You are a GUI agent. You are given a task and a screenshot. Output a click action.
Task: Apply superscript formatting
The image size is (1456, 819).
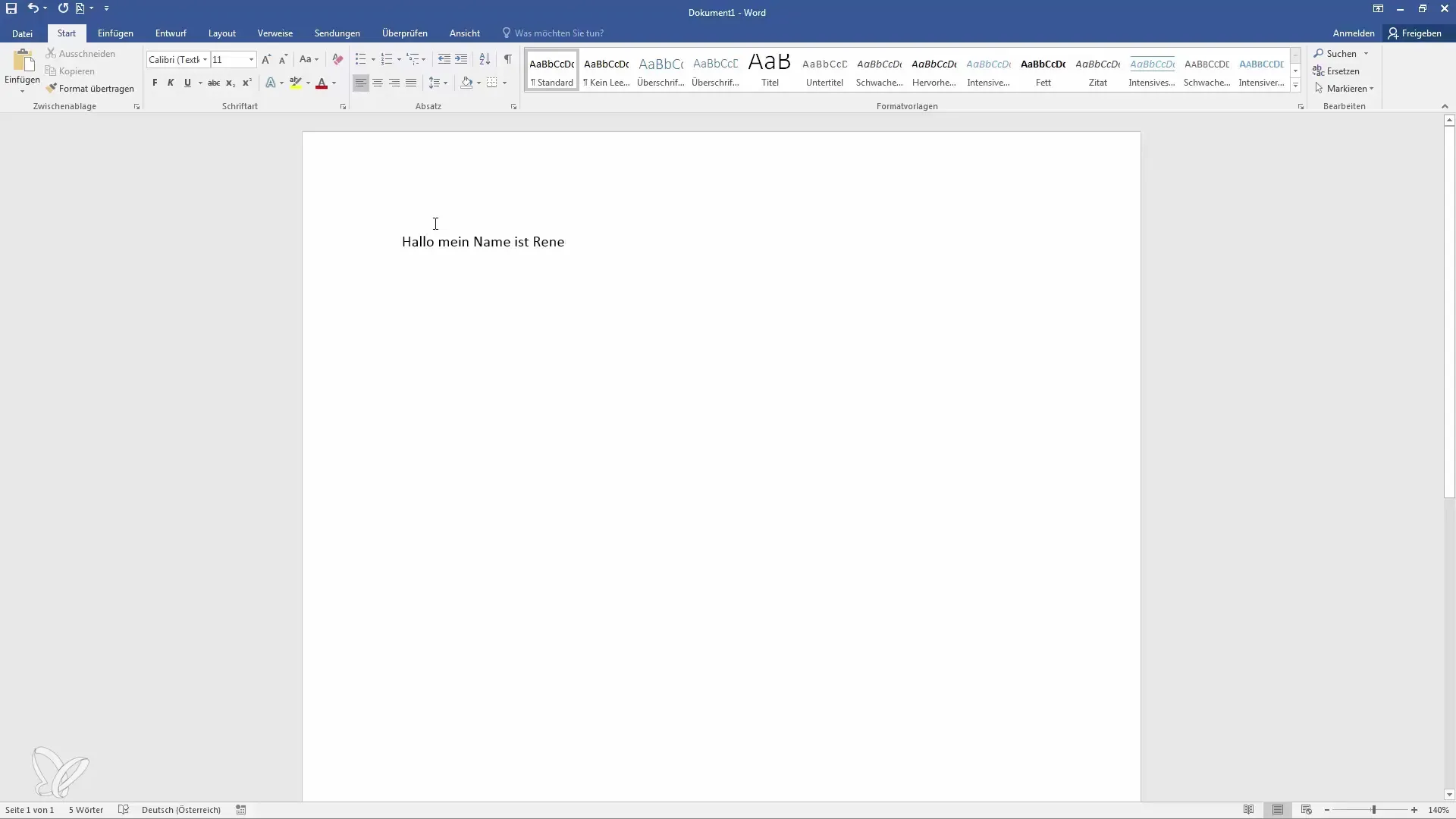point(246,83)
